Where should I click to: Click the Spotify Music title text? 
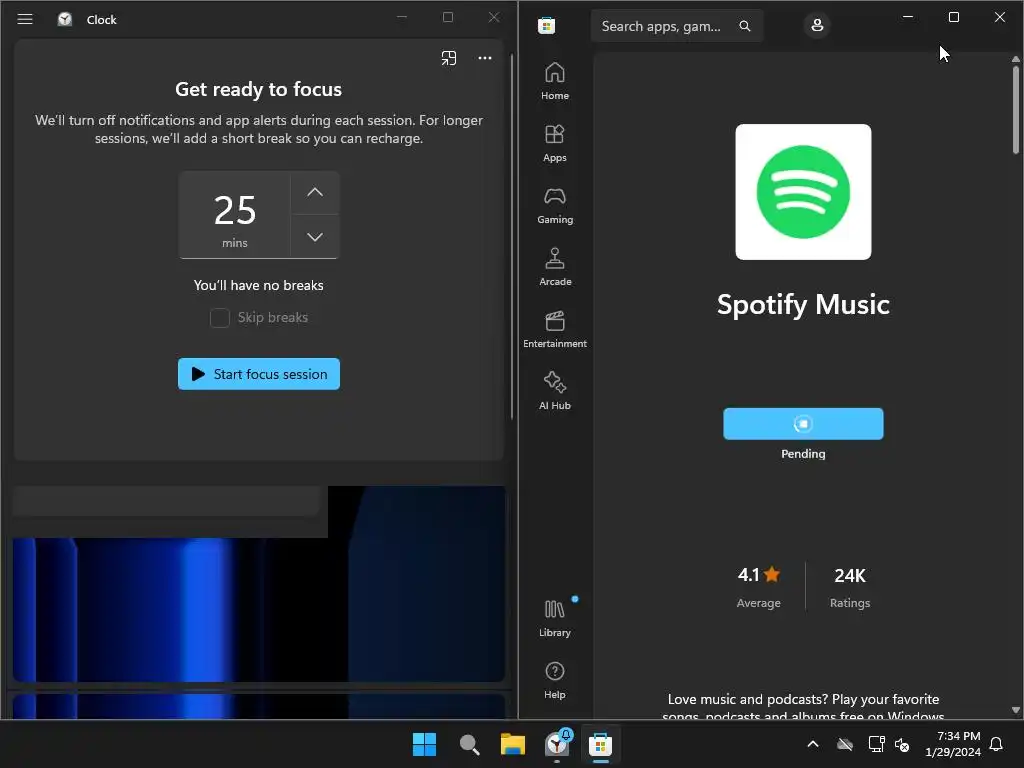click(803, 304)
